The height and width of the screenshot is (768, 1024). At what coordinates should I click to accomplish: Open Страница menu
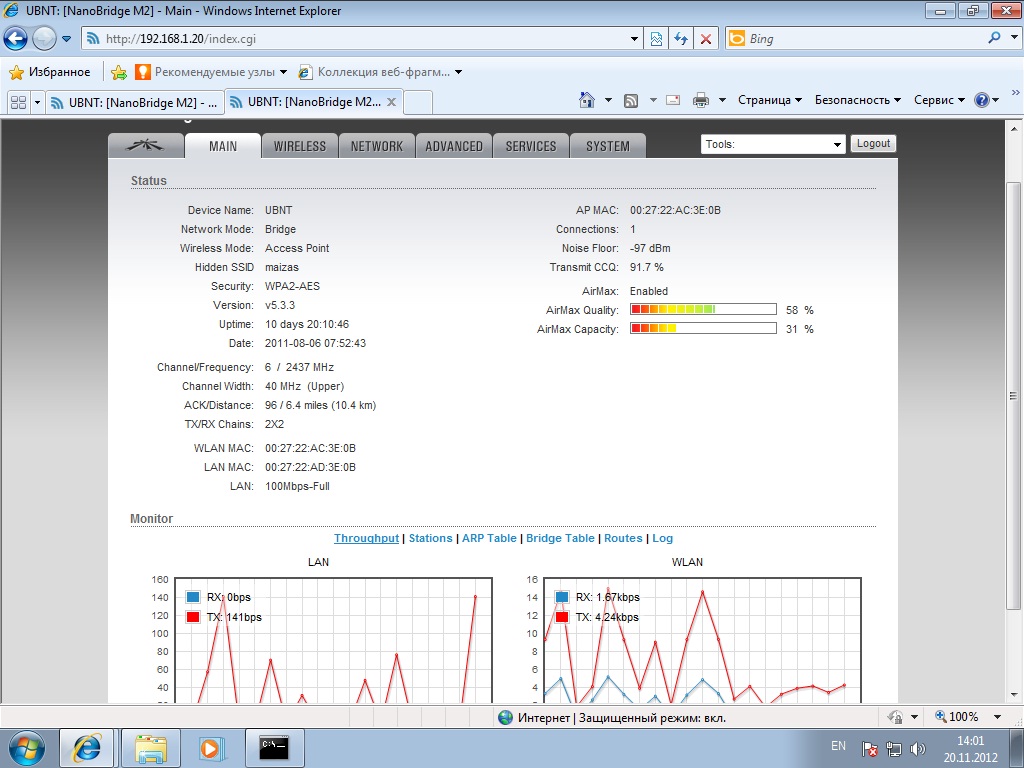coord(769,100)
